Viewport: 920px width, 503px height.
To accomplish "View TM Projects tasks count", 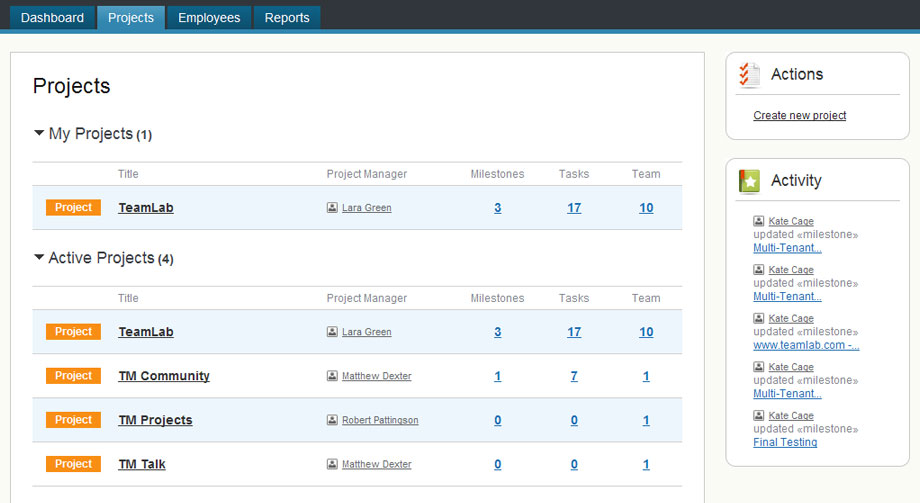I will (574, 420).
